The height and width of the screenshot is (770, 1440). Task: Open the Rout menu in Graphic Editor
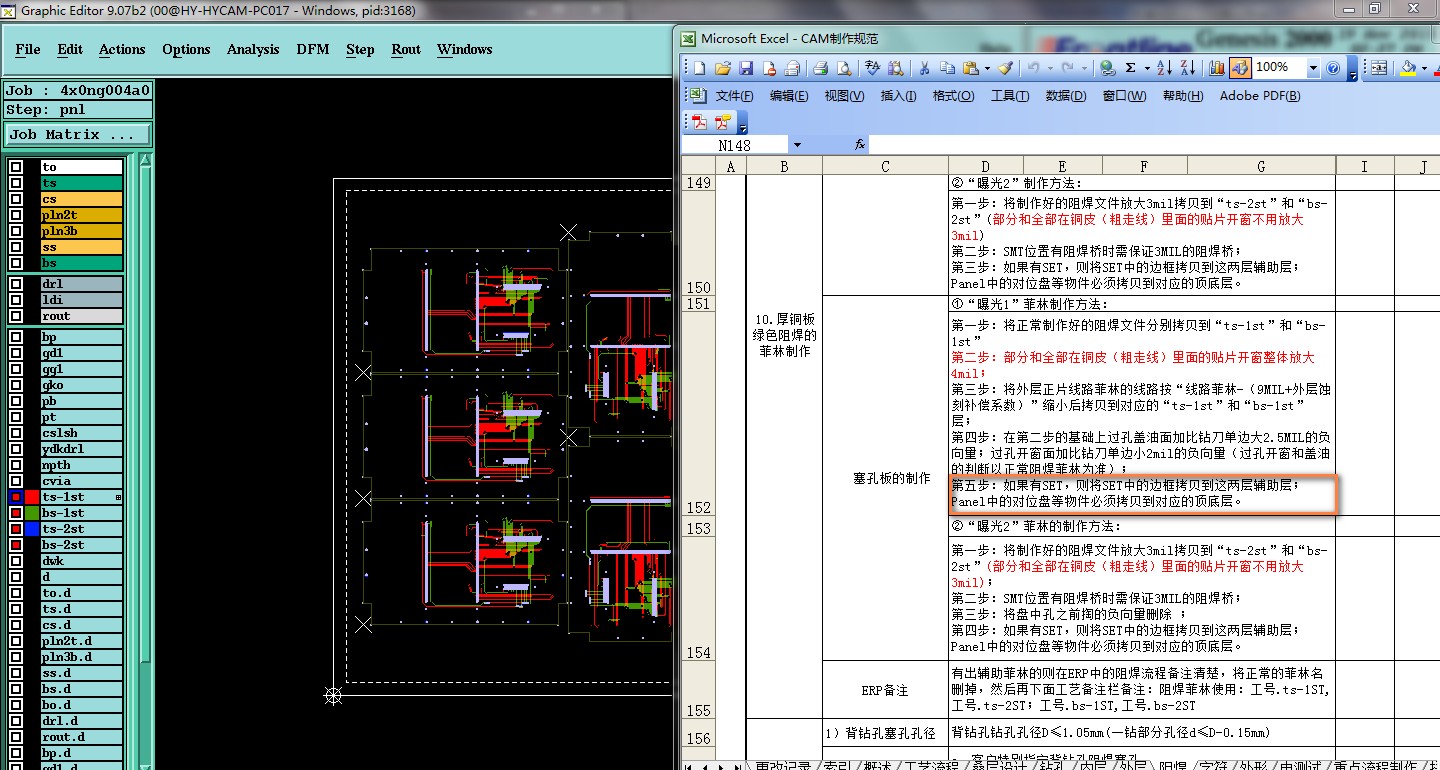point(406,49)
